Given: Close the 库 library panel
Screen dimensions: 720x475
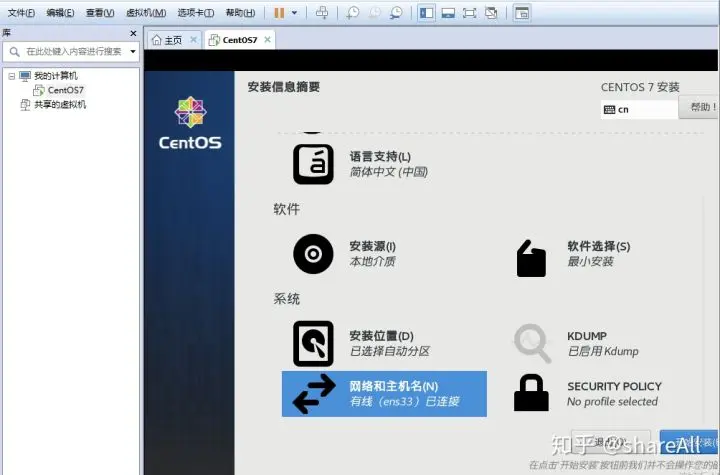Looking at the screenshot, I should [133, 33].
